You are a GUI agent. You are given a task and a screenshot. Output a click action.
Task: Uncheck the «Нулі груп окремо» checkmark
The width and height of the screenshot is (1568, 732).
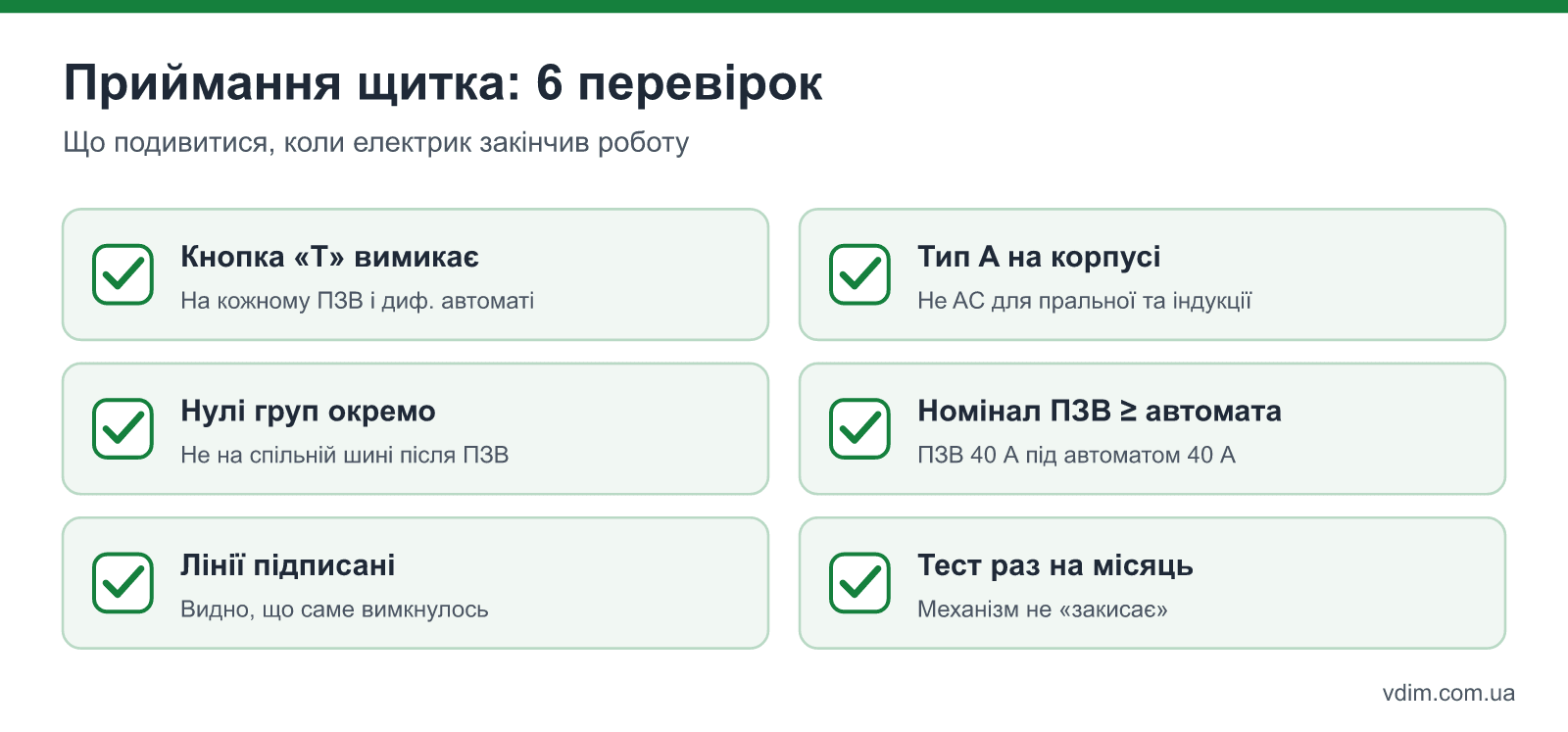click(x=122, y=428)
